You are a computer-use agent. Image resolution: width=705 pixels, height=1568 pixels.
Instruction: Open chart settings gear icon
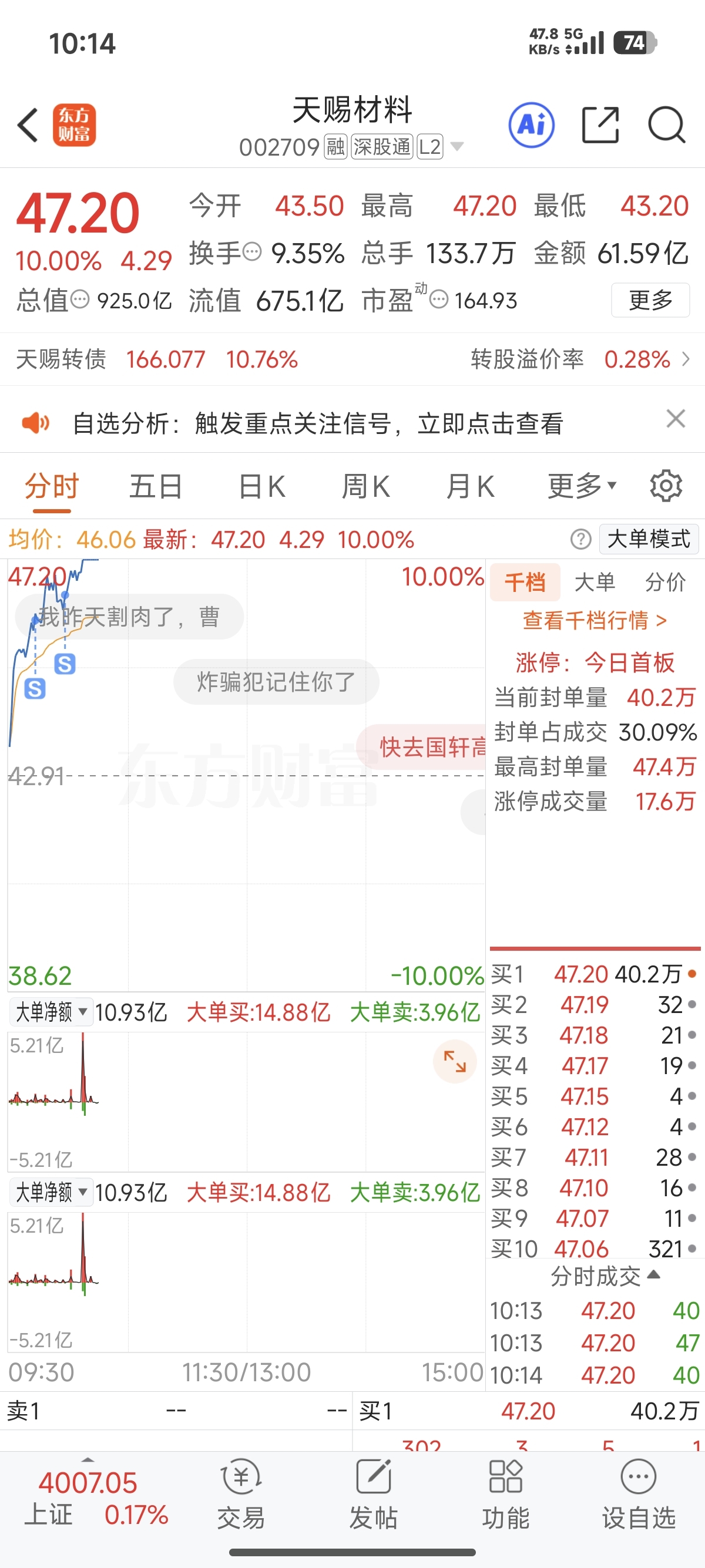666,486
